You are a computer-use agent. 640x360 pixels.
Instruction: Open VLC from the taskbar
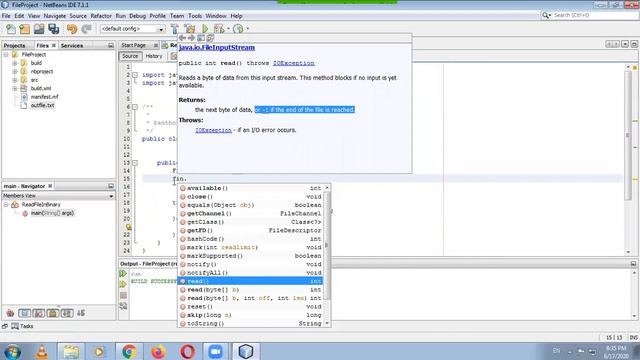42,351
